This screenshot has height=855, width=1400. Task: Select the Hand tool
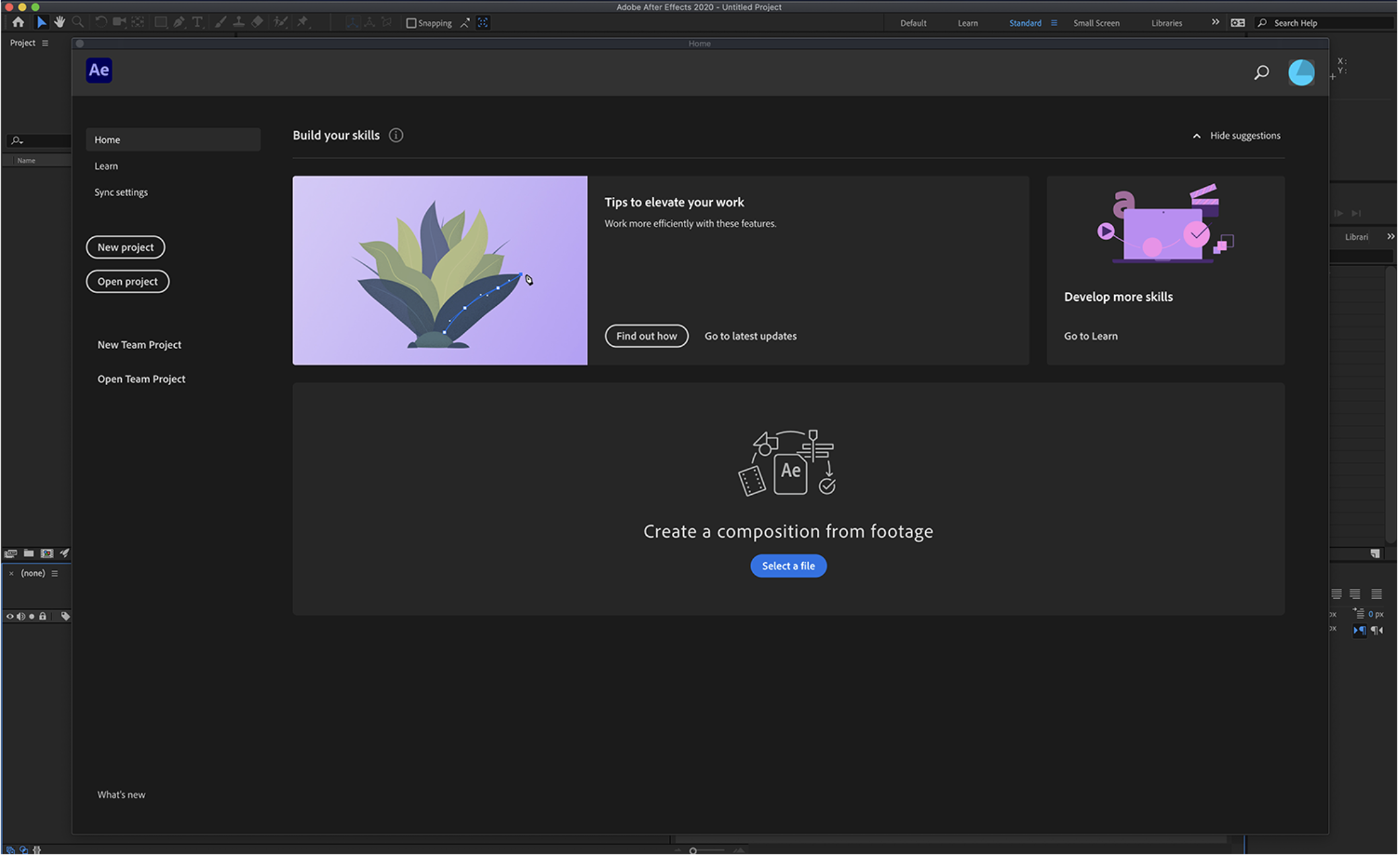[60, 22]
